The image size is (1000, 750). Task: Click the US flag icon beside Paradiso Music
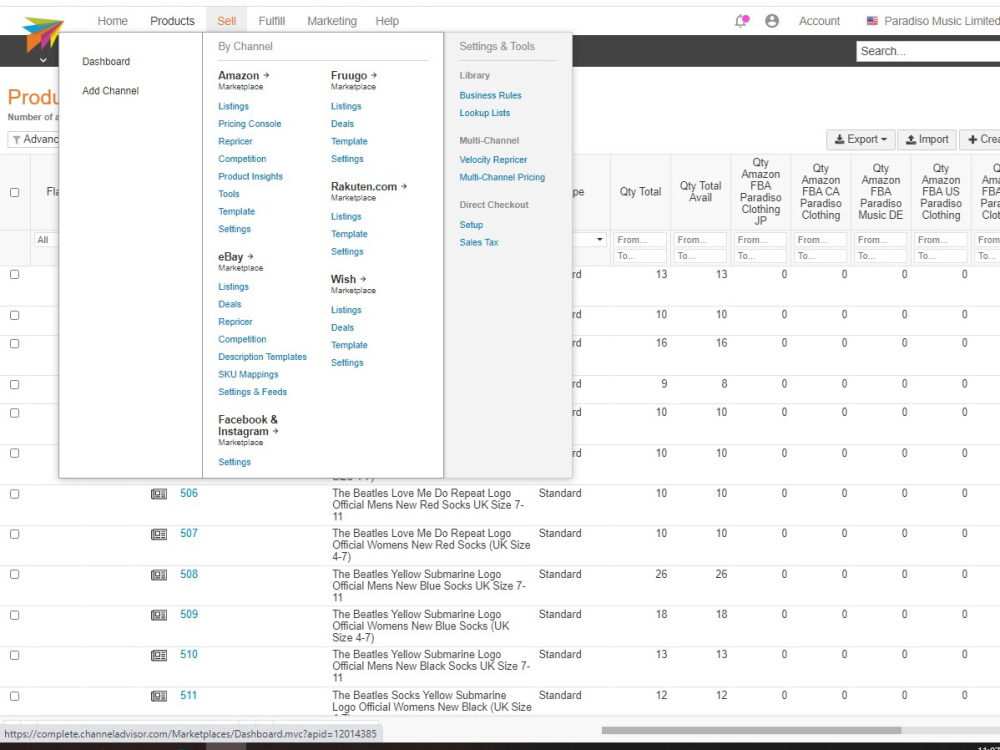tap(872, 21)
